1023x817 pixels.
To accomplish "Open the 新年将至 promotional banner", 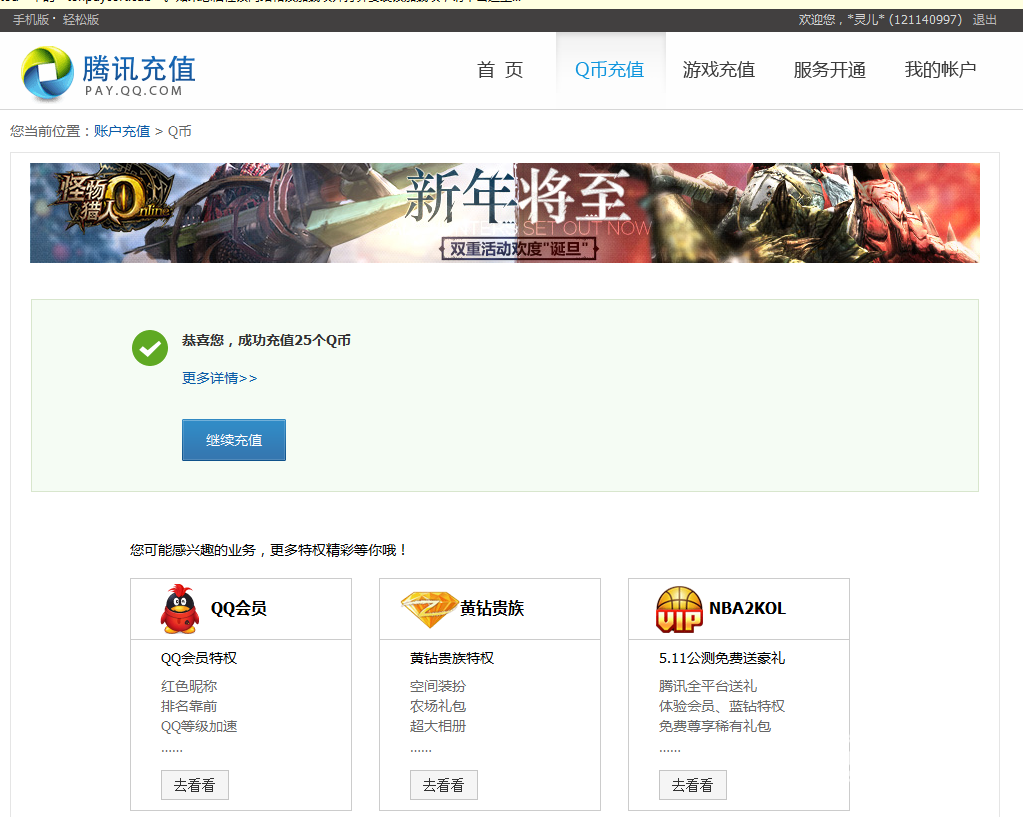I will tap(504, 213).
